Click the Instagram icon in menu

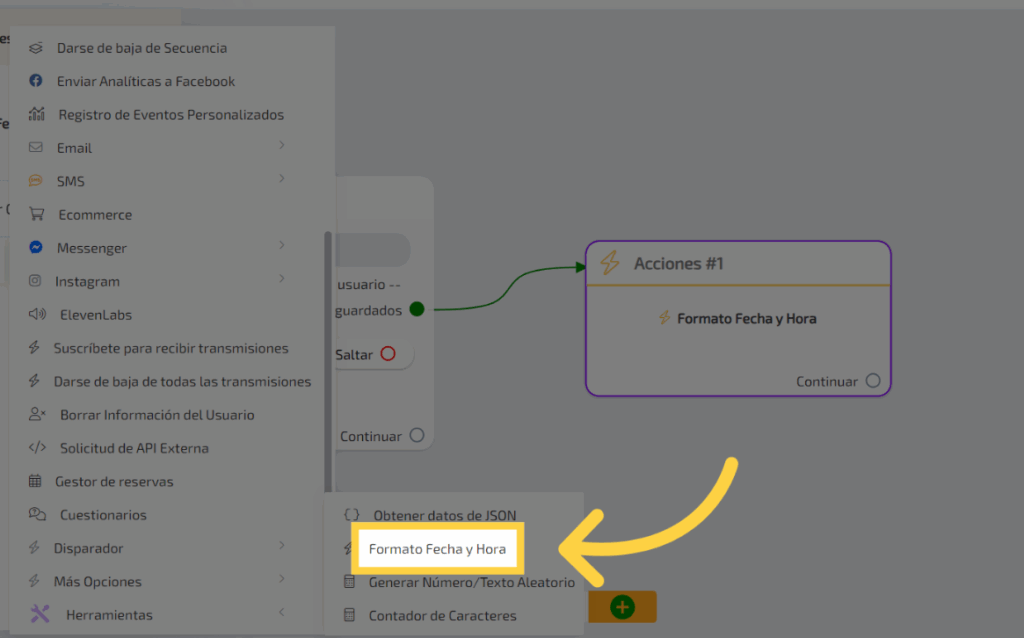pos(35,281)
